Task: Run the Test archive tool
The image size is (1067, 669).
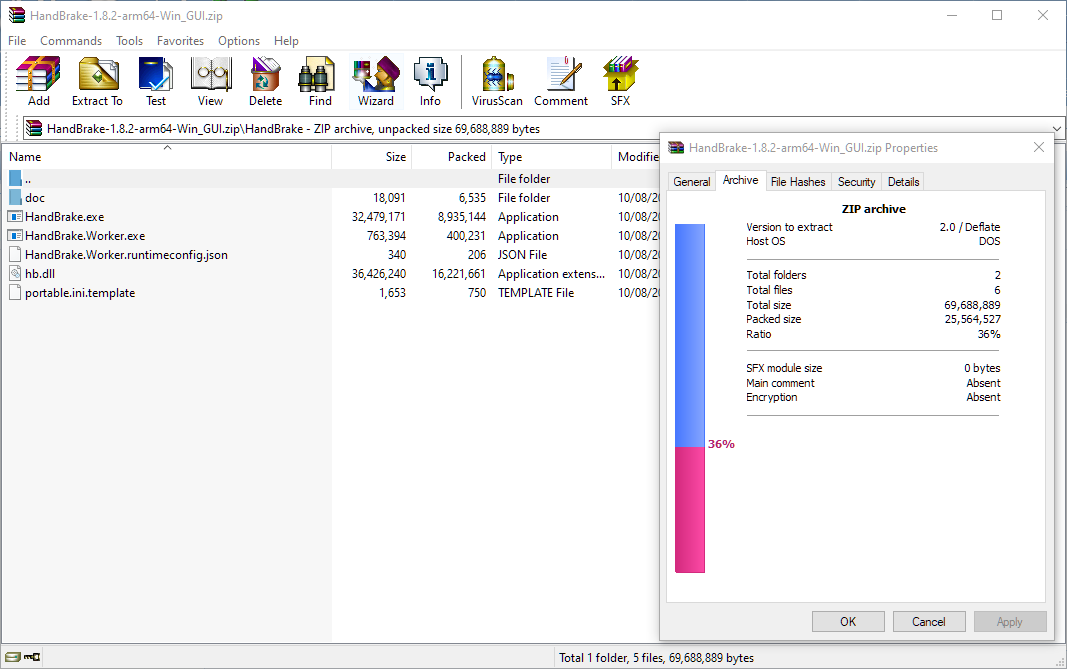Action: (156, 81)
